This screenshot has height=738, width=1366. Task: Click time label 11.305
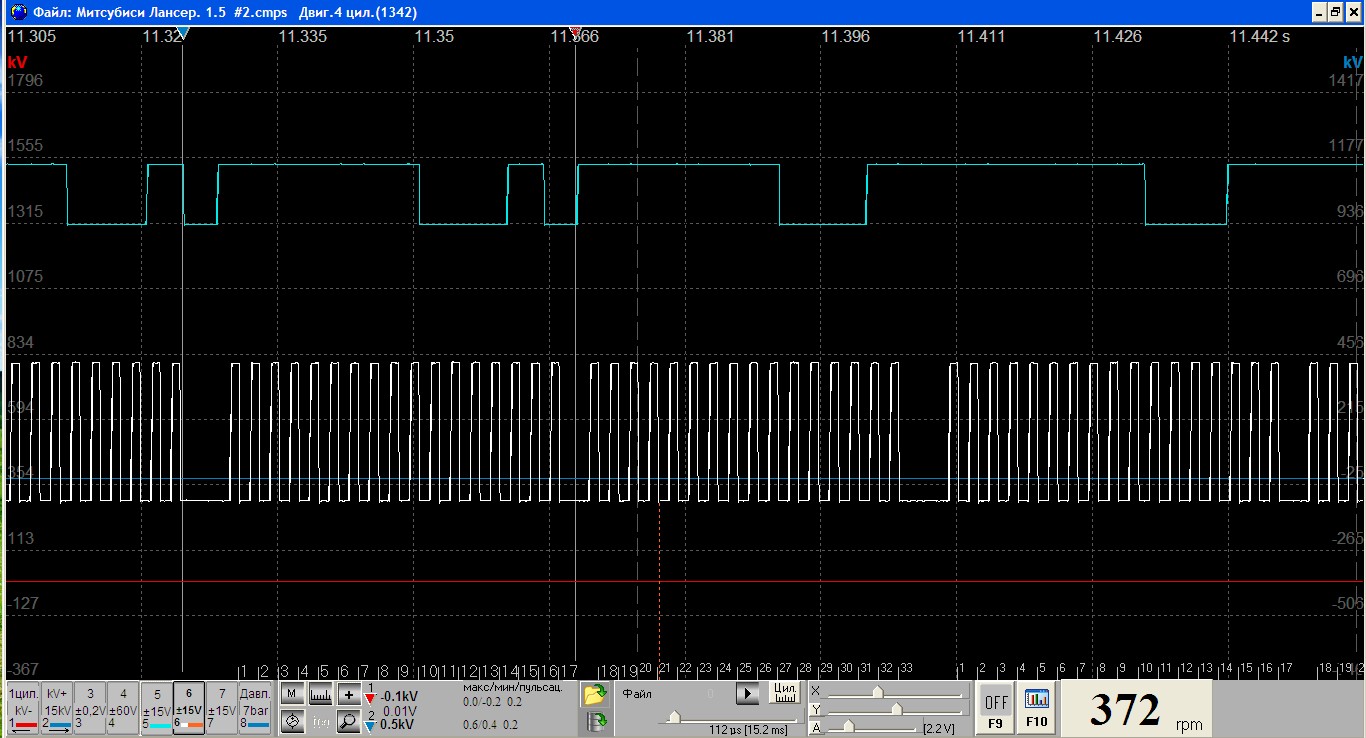31,36
